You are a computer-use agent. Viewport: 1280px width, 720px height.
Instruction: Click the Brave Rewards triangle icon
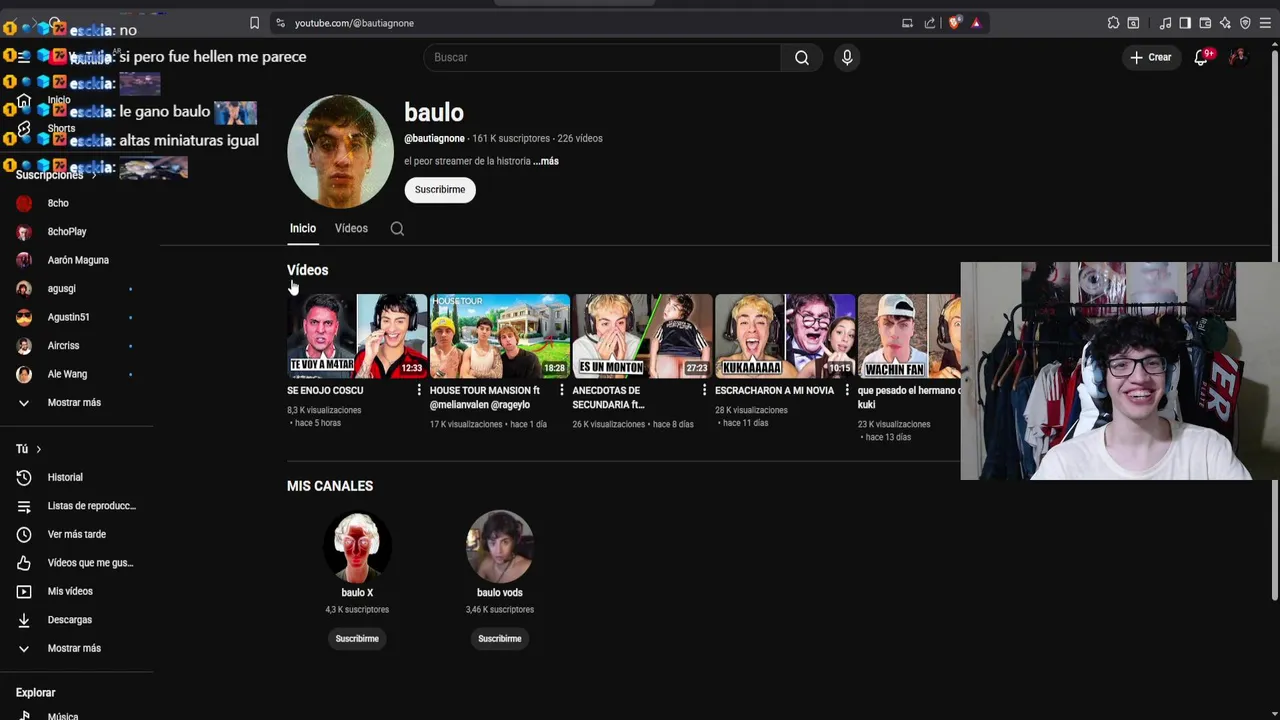pyautogui.click(x=976, y=23)
